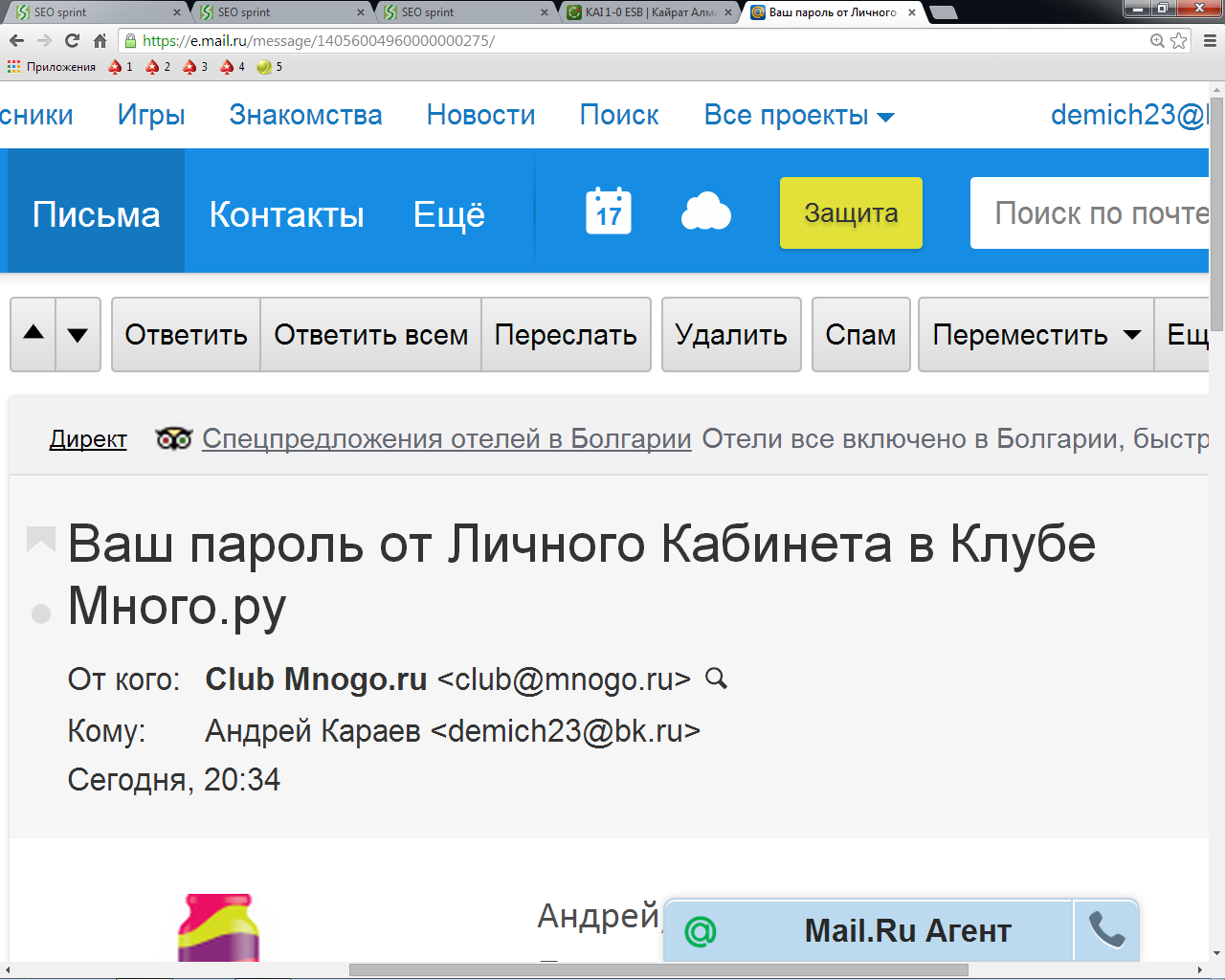Click the new tab button
The height and width of the screenshot is (980, 1225).
pyautogui.click(x=943, y=12)
